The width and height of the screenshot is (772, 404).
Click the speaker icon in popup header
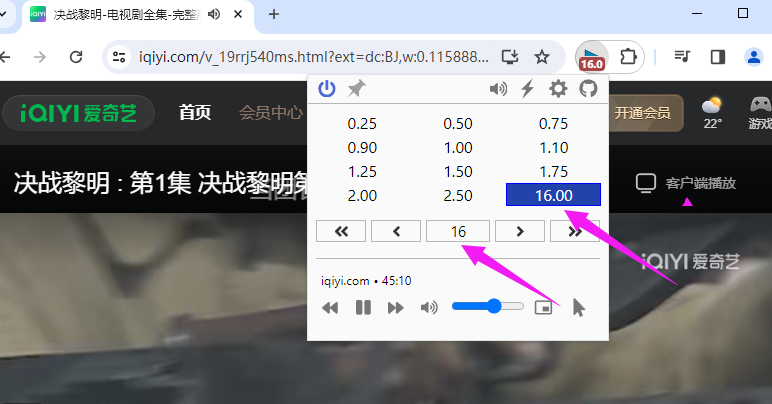(498, 89)
